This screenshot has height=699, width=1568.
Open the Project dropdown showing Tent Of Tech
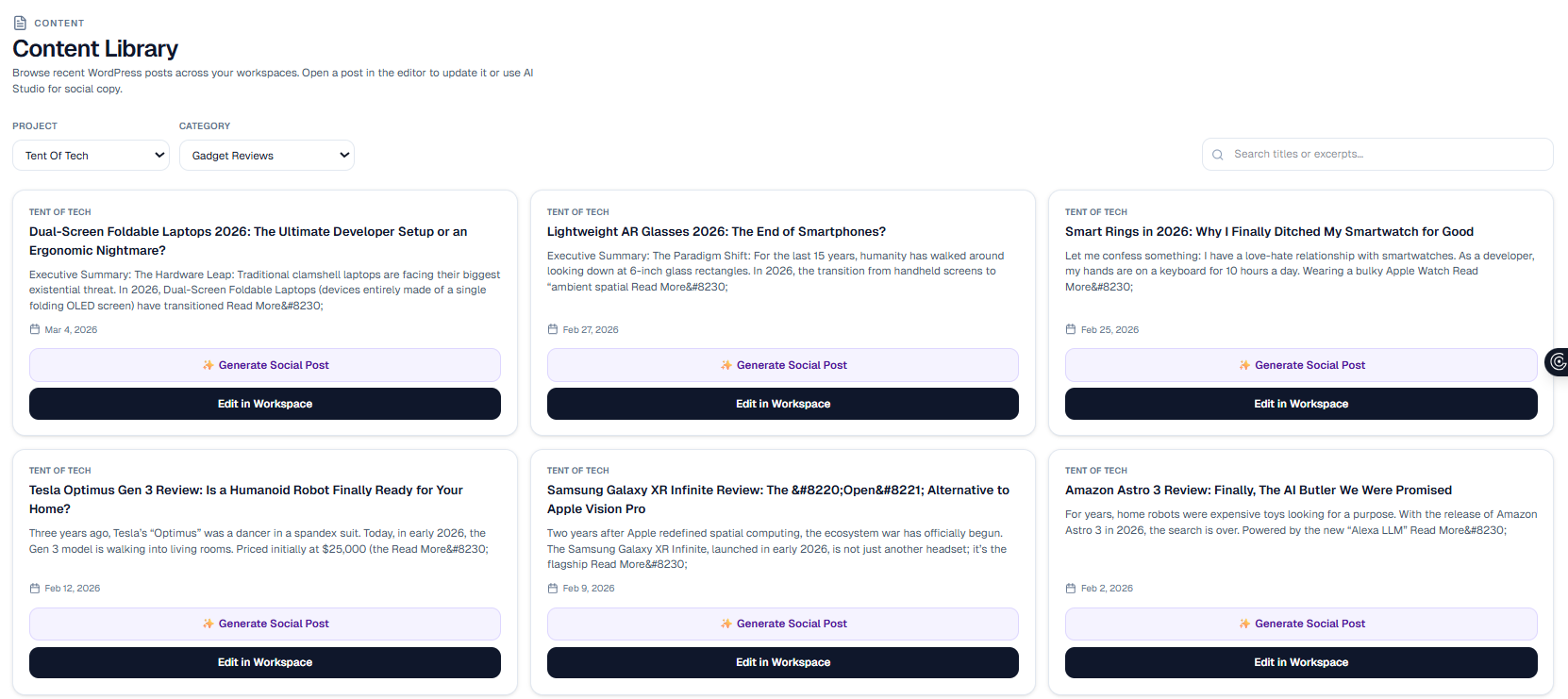click(91, 156)
